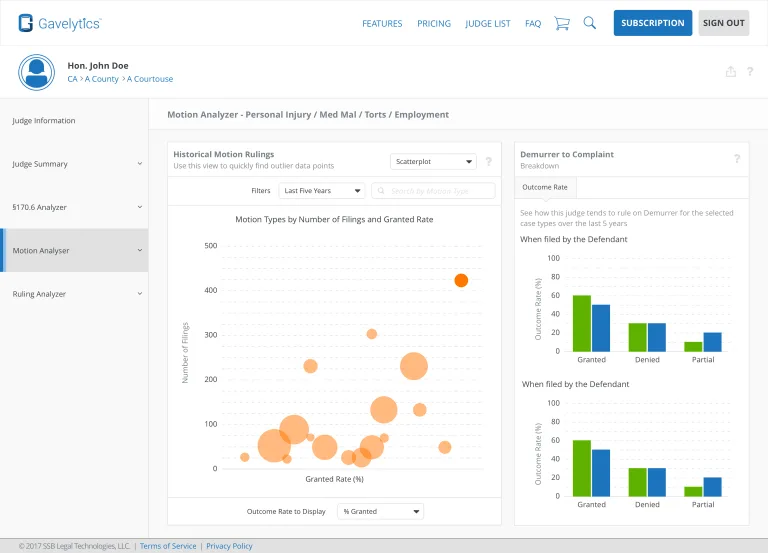Open the Last Five Years filter dropdown
This screenshot has height=553, width=768.
[x=321, y=190]
